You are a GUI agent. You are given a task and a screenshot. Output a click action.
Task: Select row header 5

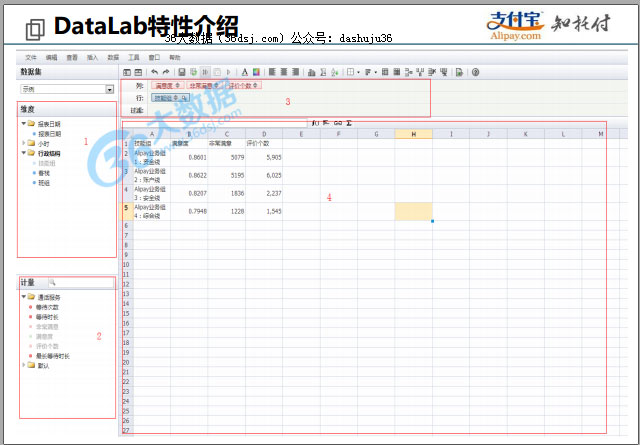[126, 211]
